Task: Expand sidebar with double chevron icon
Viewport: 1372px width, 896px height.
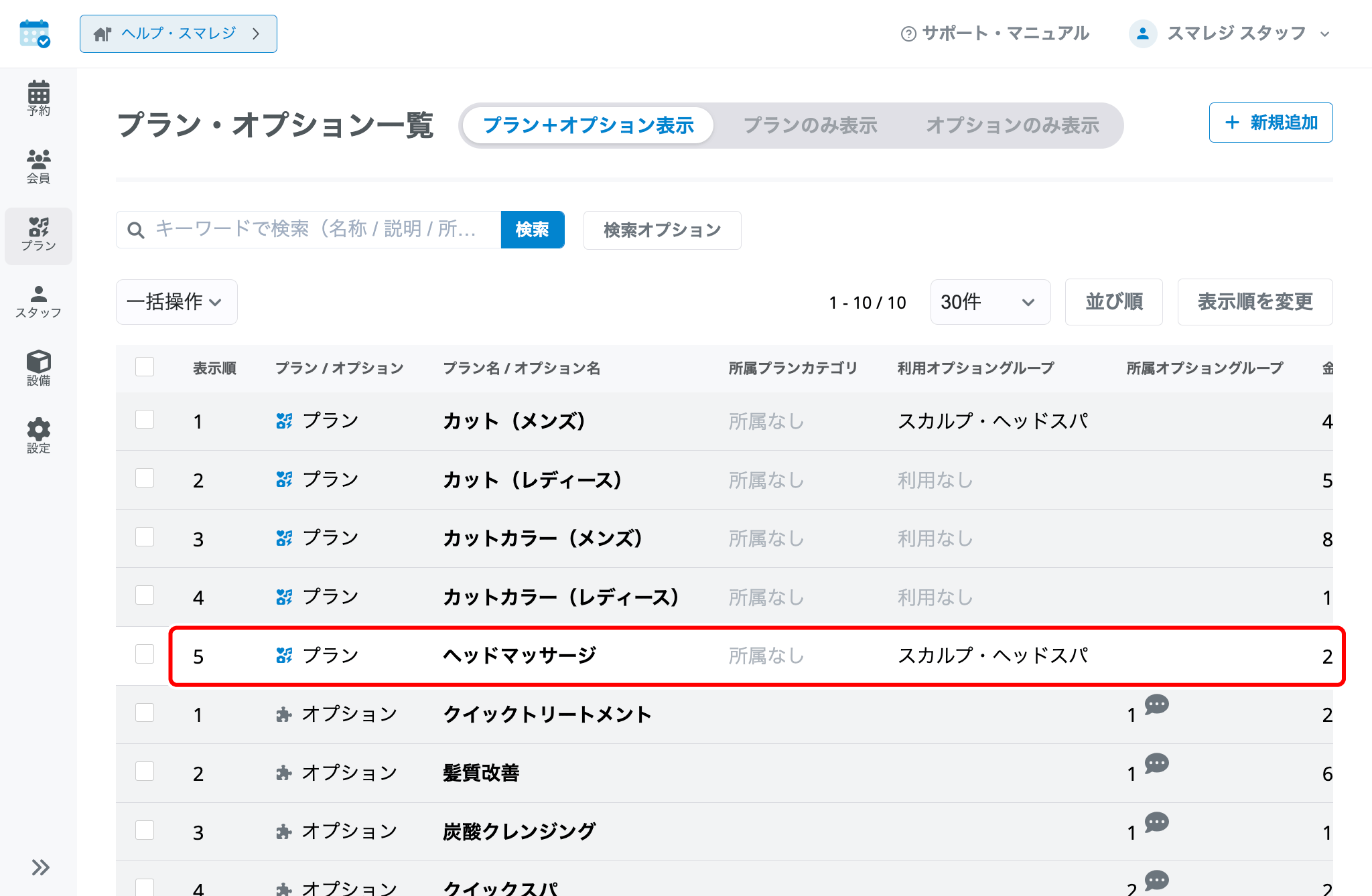Action: (40, 867)
